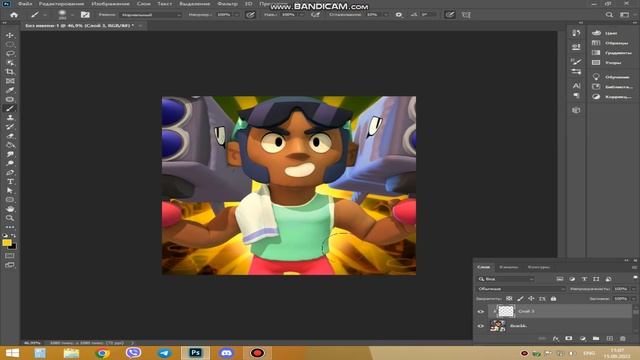Select the Crop tool
This screenshot has width=640, height=360.
coord(10,72)
